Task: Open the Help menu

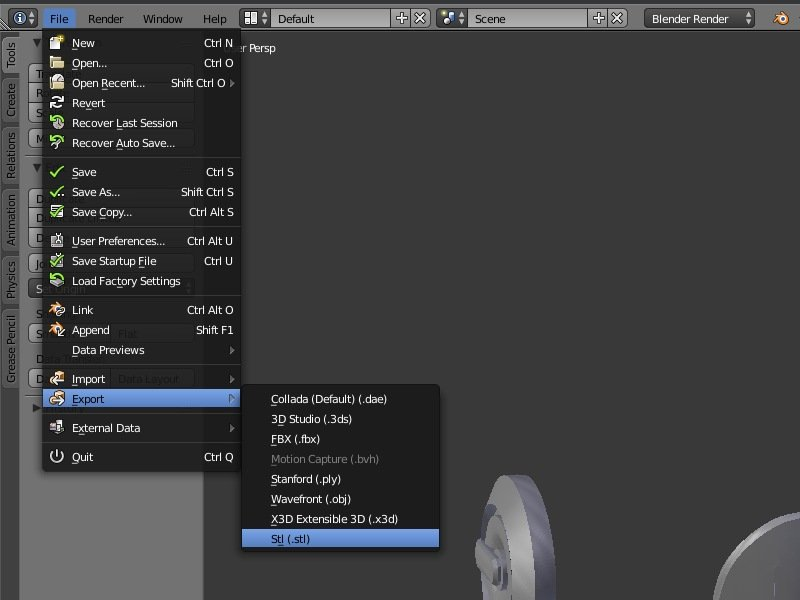Action: [214, 19]
